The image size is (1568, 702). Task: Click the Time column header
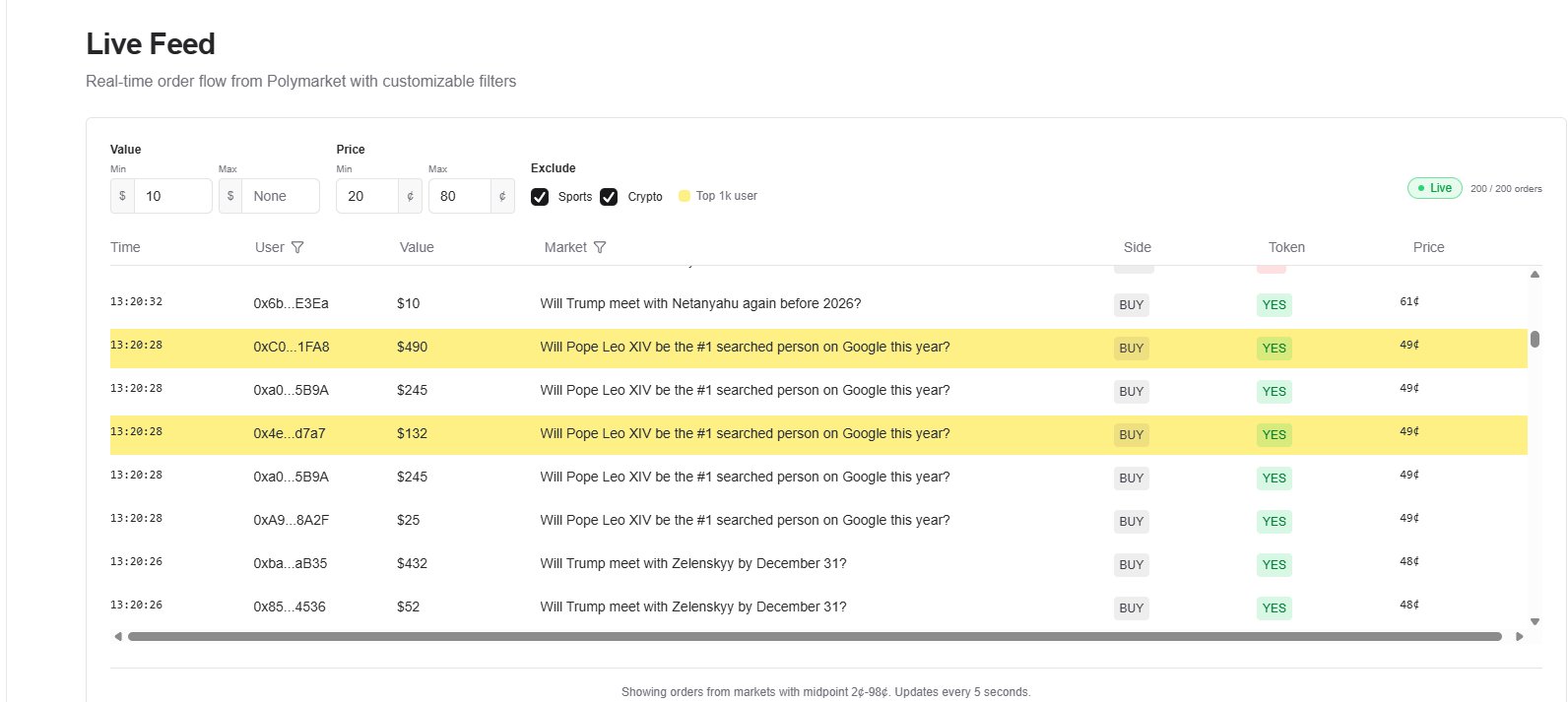[125, 248]
